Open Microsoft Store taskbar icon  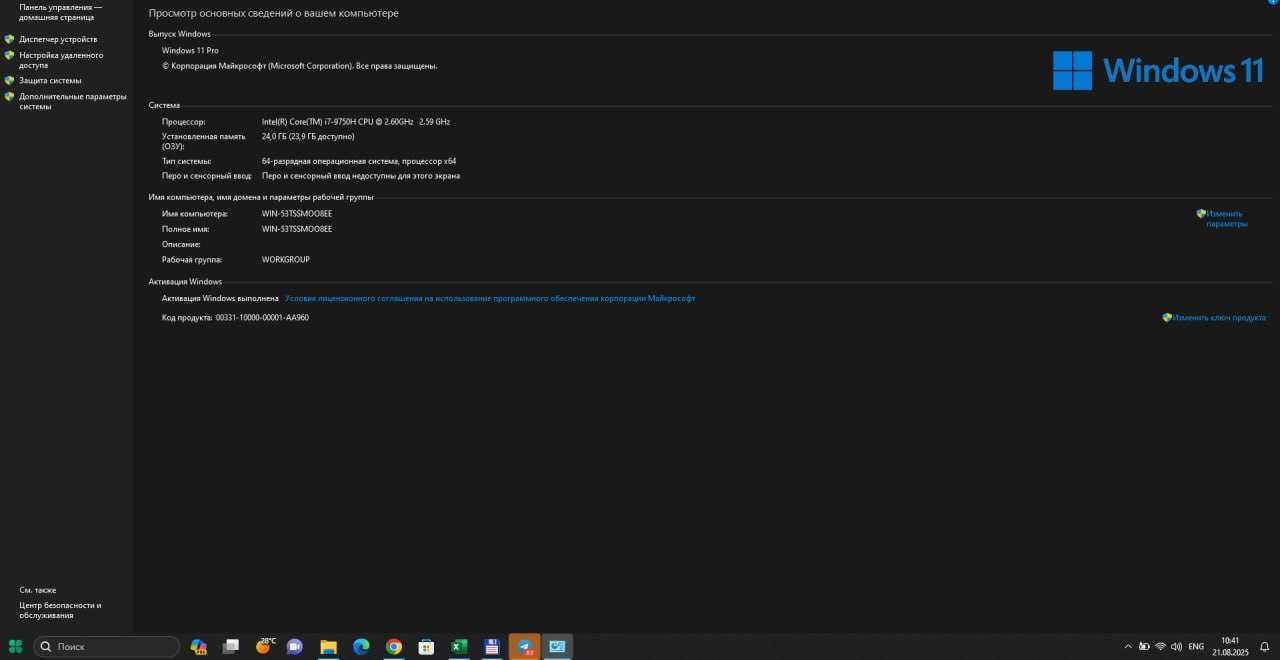[426, 647]
